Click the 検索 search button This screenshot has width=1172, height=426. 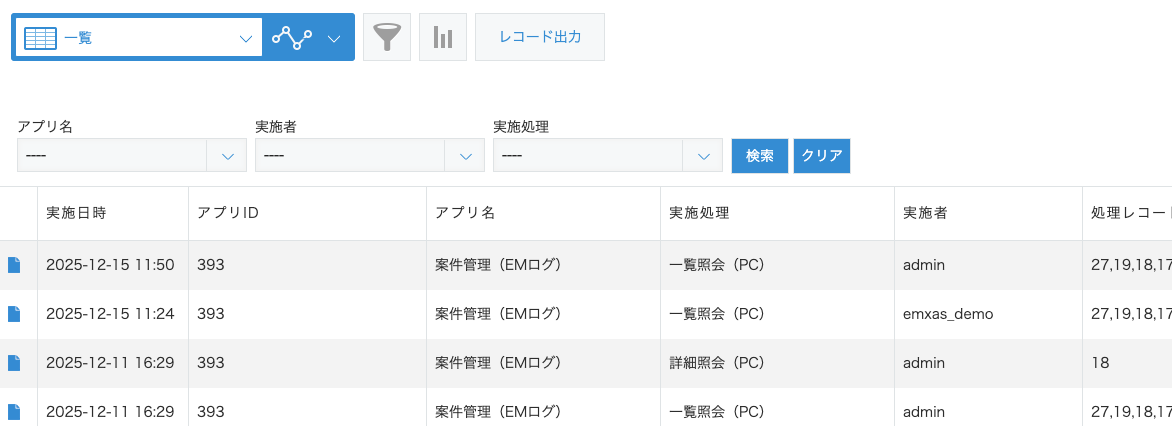click(x=760, y=156)
